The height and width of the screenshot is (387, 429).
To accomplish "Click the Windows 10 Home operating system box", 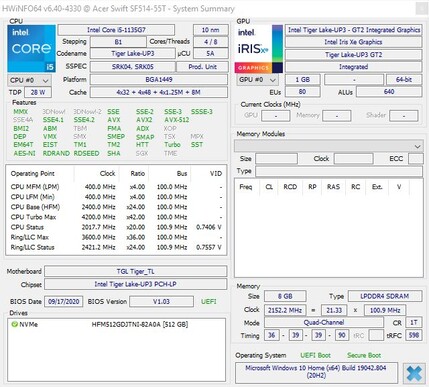I will [316, 372].
